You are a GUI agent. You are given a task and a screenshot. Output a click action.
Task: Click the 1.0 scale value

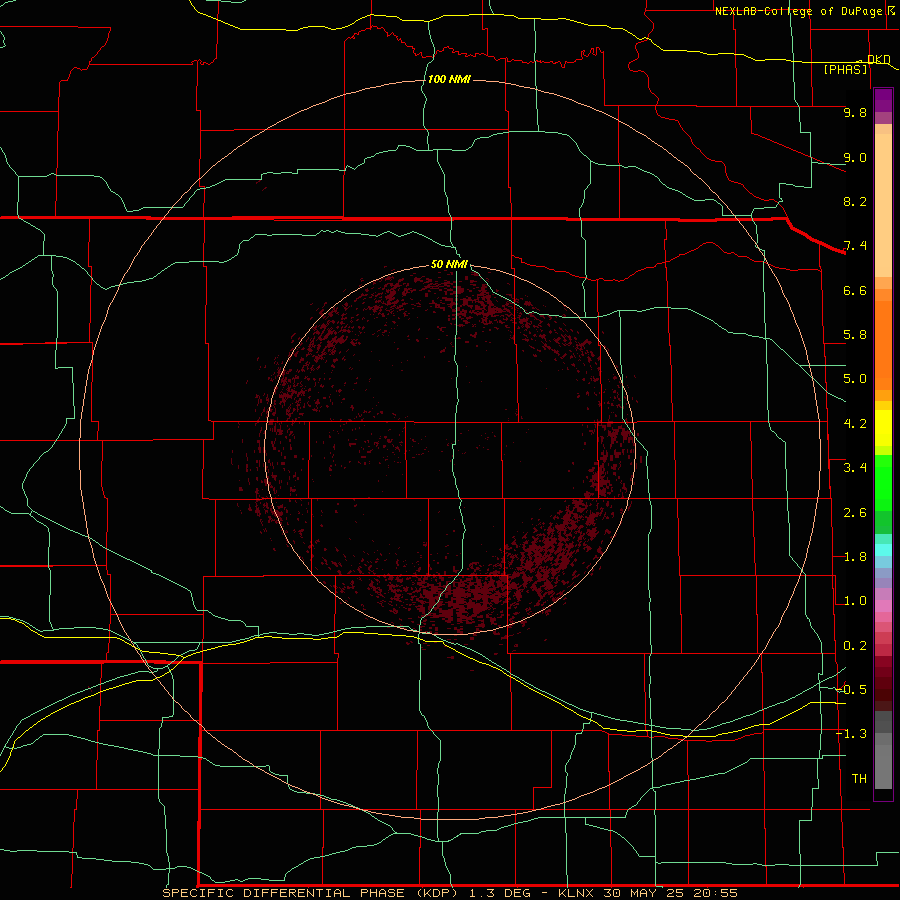click(x=855, y=601)
